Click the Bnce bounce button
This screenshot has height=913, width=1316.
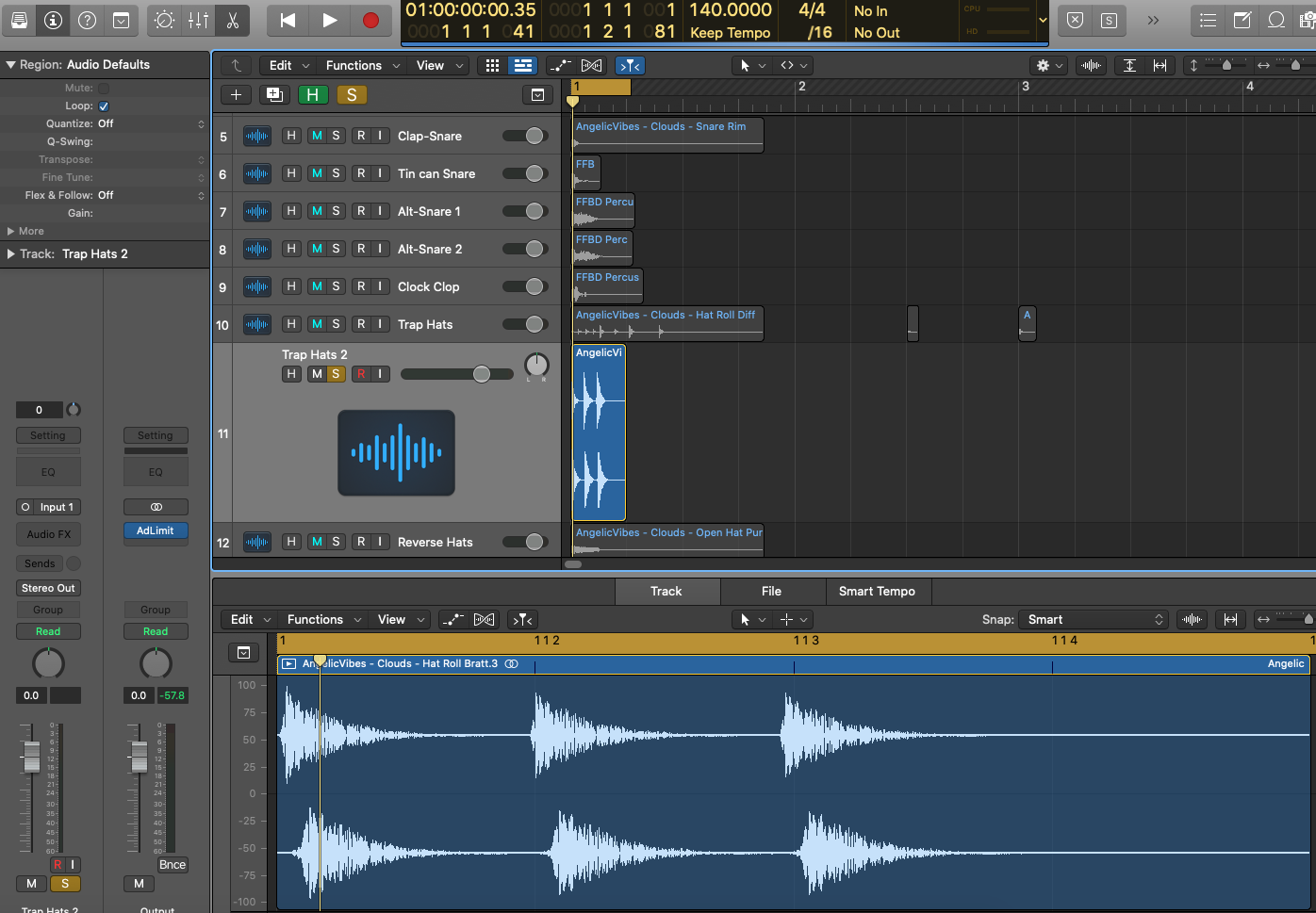click(173, 864)
